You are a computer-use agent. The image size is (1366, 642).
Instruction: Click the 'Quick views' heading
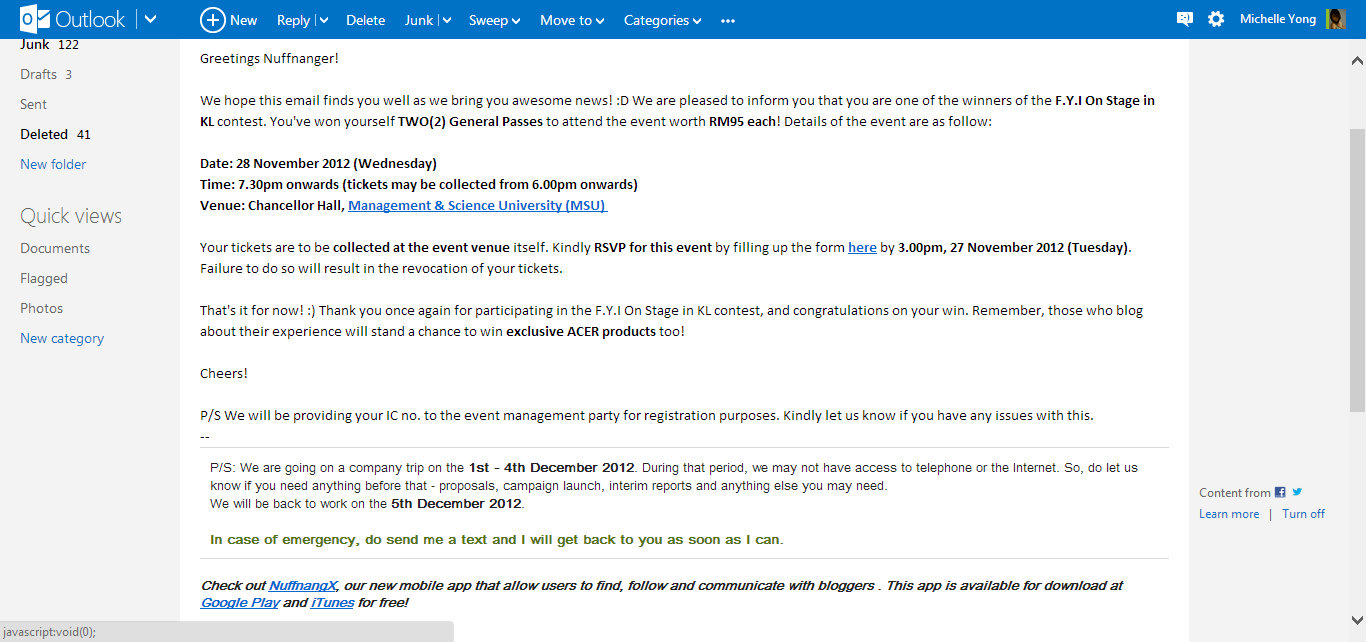coord(71,216)
